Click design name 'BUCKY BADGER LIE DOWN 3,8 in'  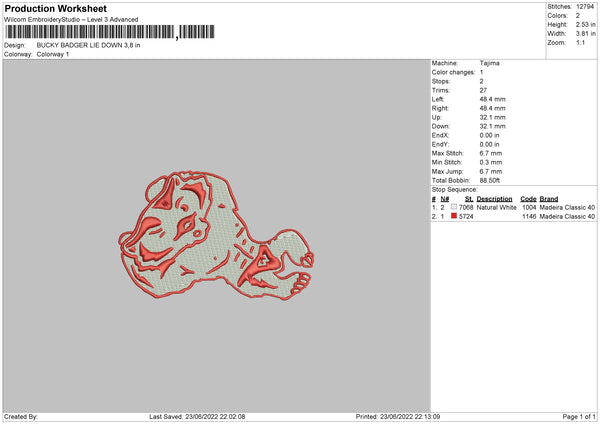click(88, 45)
